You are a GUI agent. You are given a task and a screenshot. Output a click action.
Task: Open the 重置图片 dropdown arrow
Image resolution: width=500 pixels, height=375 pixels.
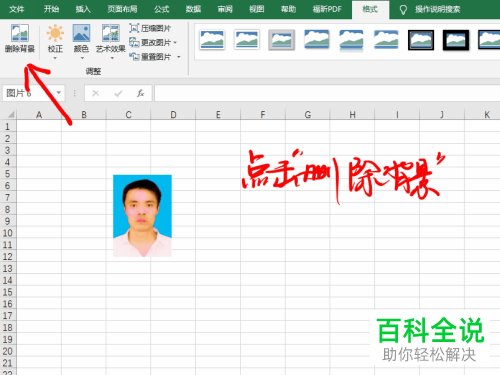(x=179, y=57)
